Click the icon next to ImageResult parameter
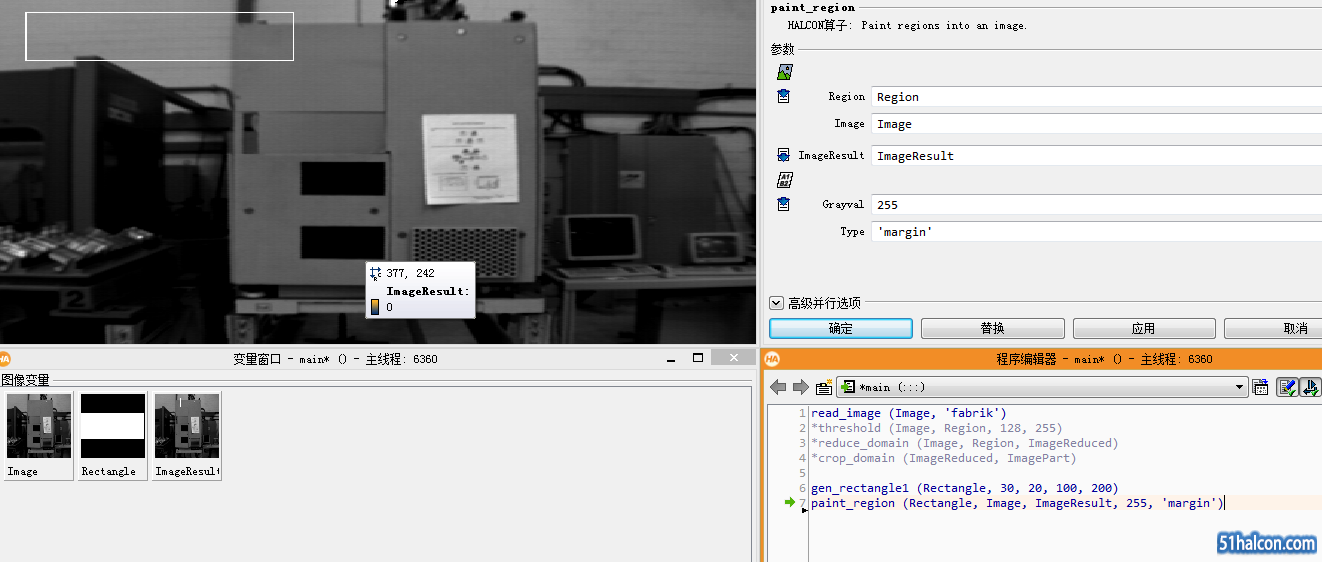The image size is (1322, 562). coord(784,155)
